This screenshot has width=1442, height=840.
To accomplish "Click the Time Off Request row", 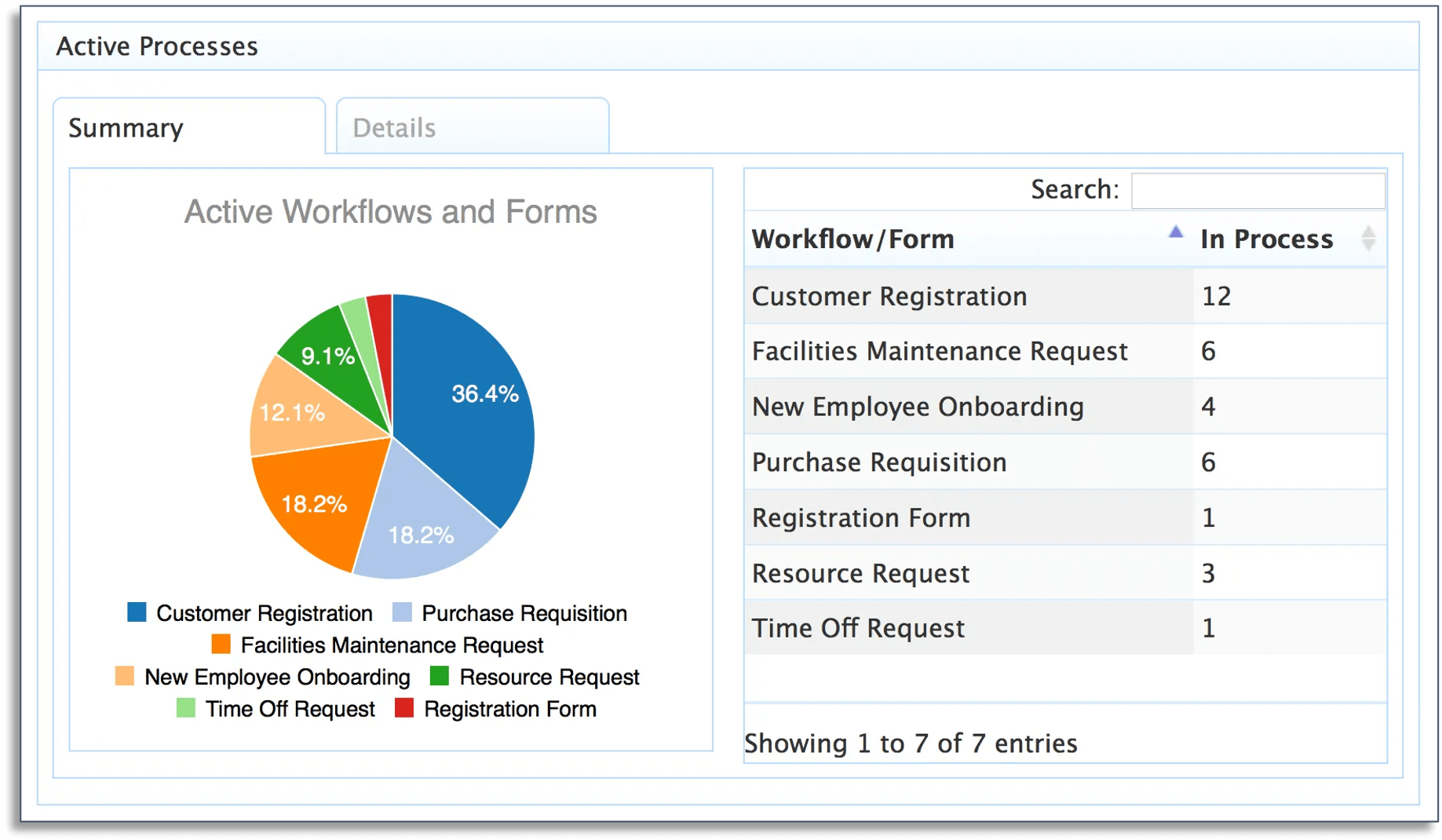I will pyautogui.click(x=858, y=627).
